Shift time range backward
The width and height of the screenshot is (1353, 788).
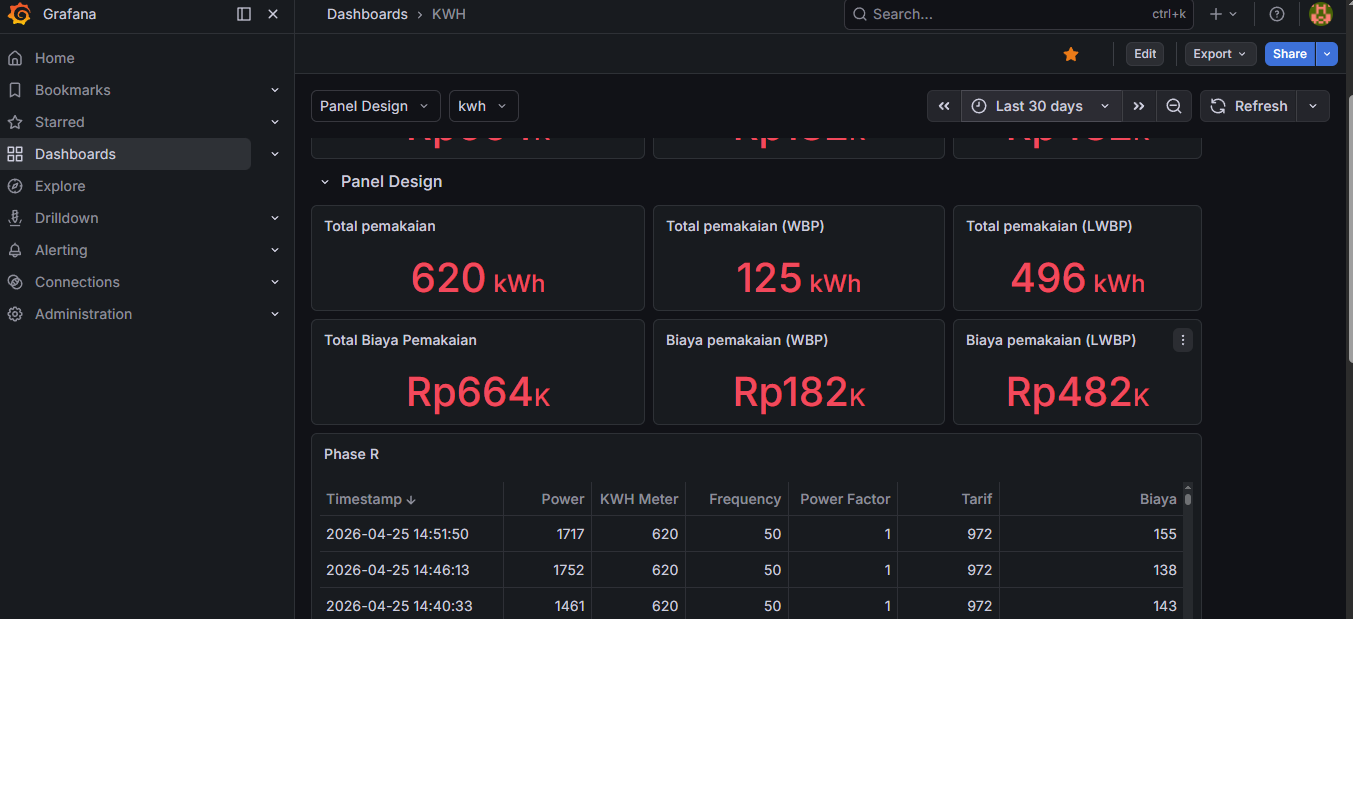(944, 106)
